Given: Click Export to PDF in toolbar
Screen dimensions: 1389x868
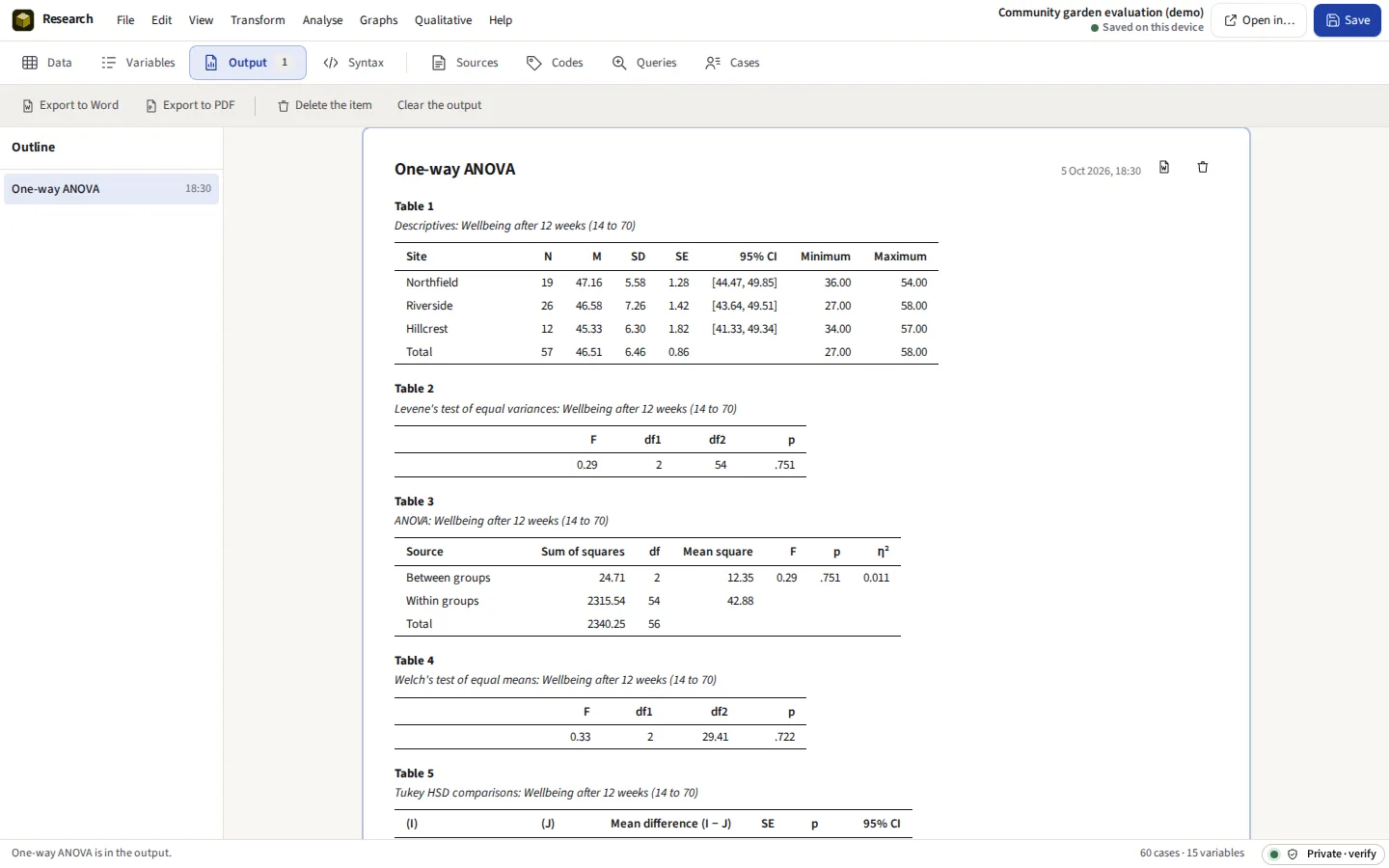Looking at the screenshot, I should click(x=190, y=105).
